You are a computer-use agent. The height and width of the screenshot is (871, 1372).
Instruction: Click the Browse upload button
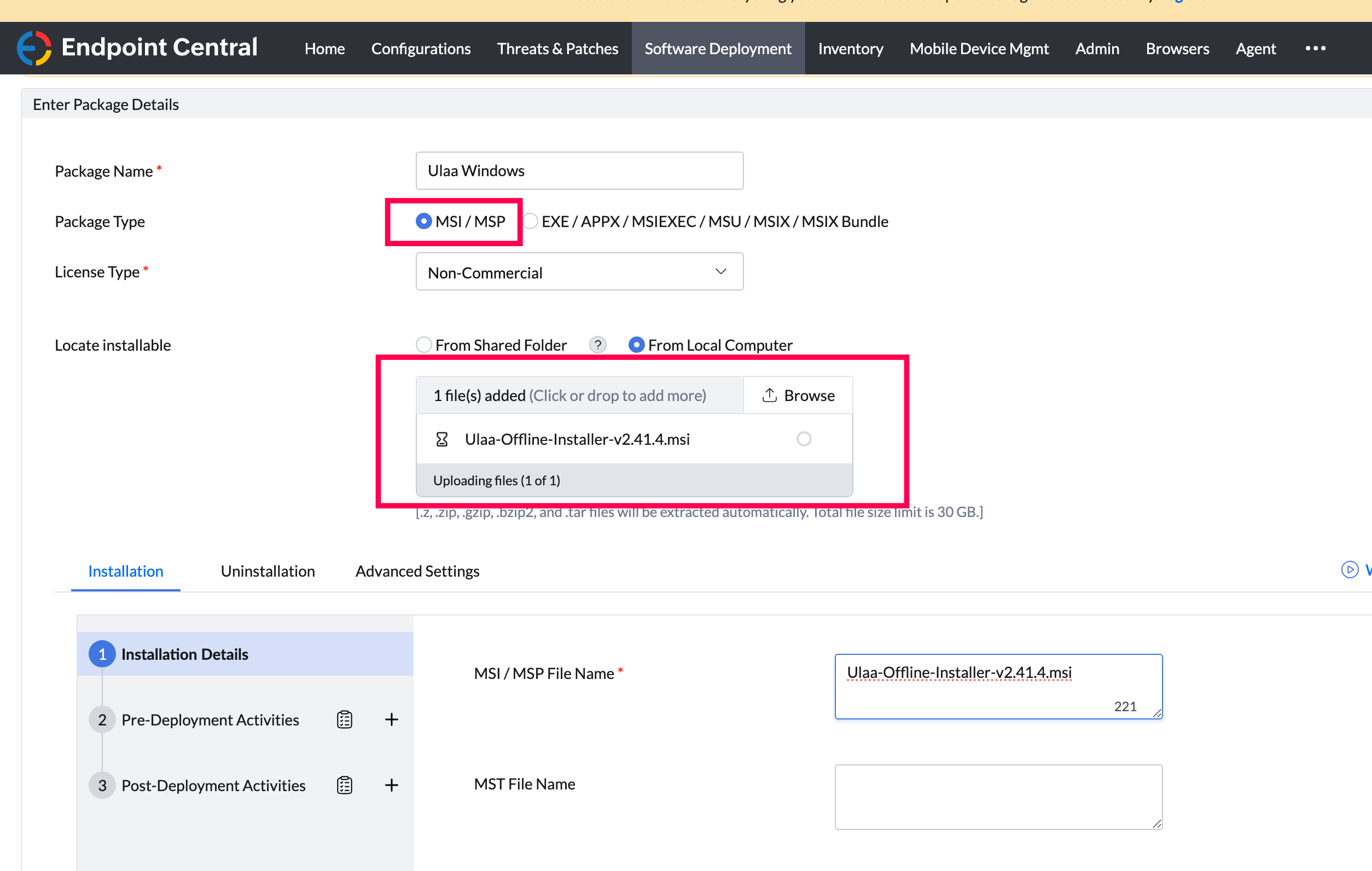click(798, 396)
